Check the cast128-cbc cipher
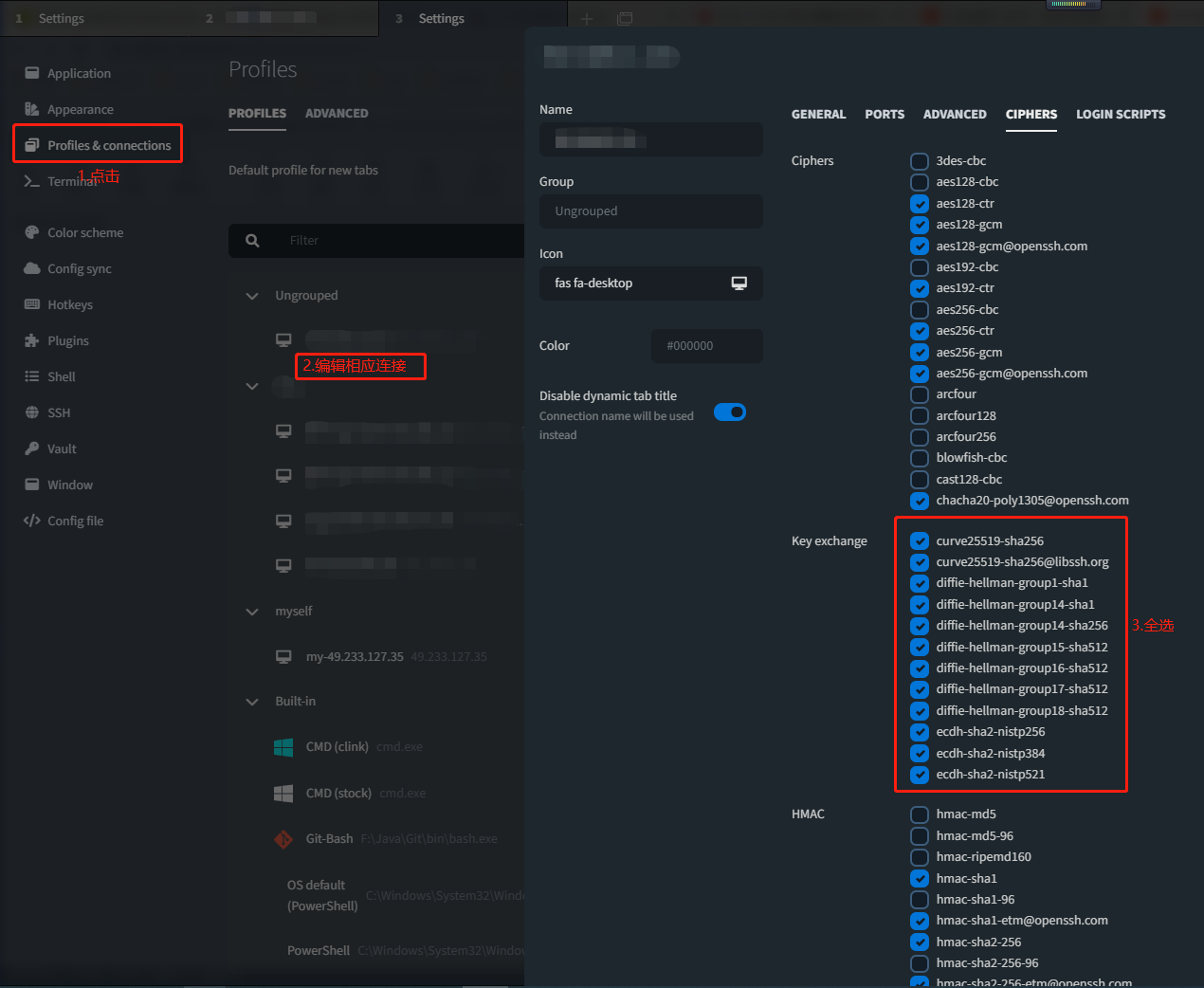The height and width of the screenshot is (988, 1204). click(920, 480)
